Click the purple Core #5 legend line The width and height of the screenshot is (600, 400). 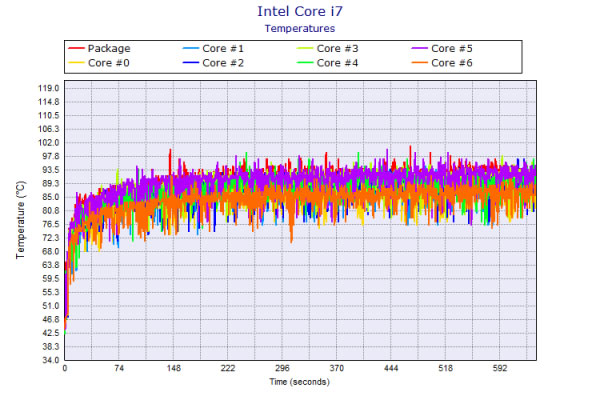[419, 48]
